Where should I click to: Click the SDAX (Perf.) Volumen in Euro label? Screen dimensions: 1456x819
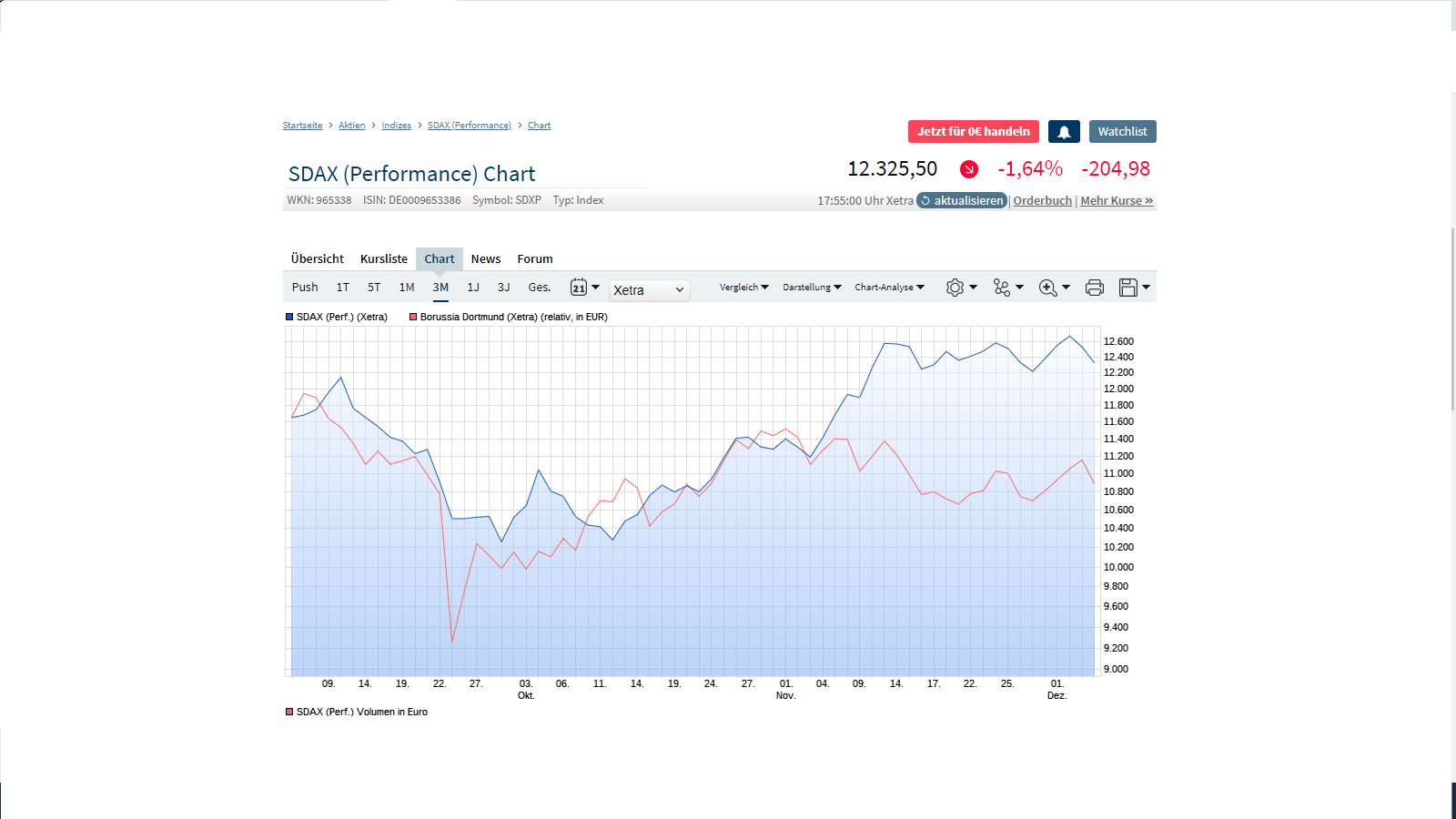point(362,712)
